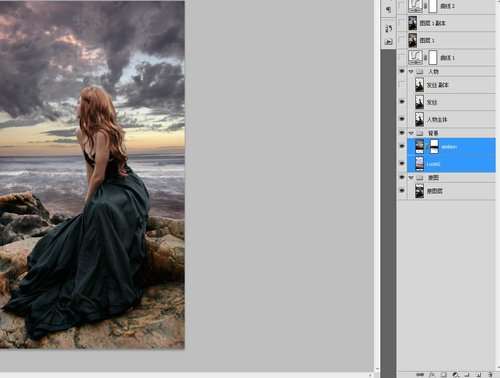Hide the 发丝 layer

click(402, 101)
